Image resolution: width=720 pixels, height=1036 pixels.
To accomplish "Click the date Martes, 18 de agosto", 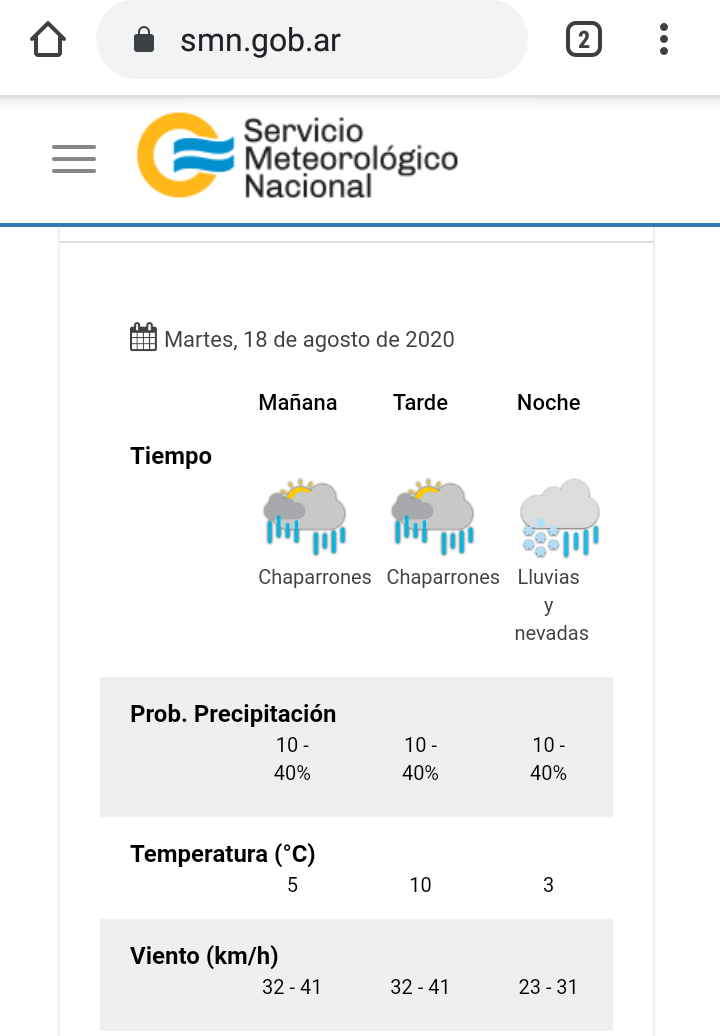I will pos(309,339).
